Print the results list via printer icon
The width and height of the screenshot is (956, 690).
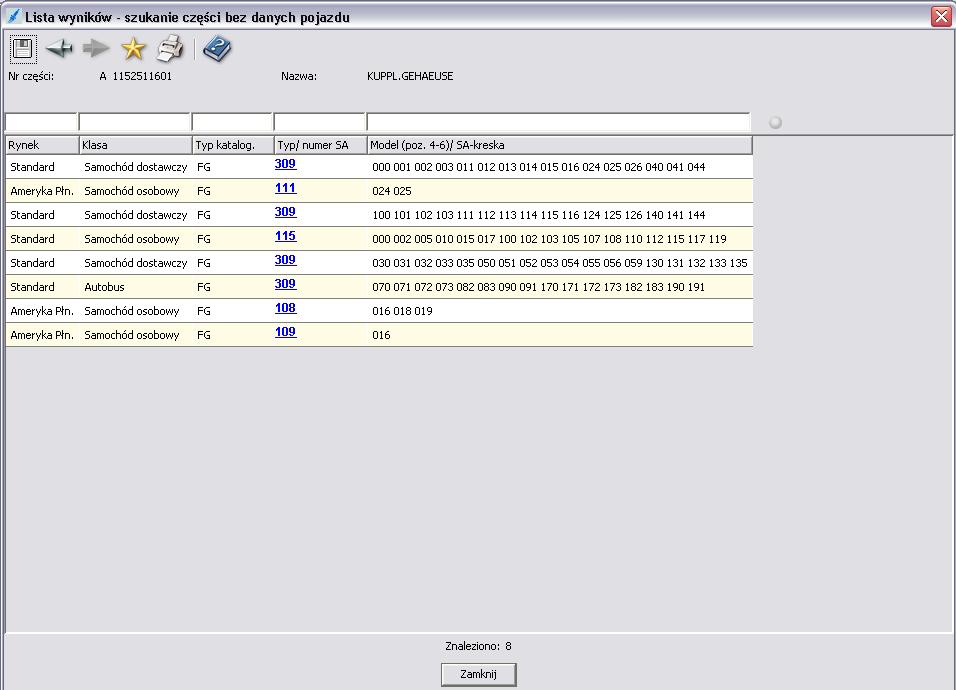171,48
